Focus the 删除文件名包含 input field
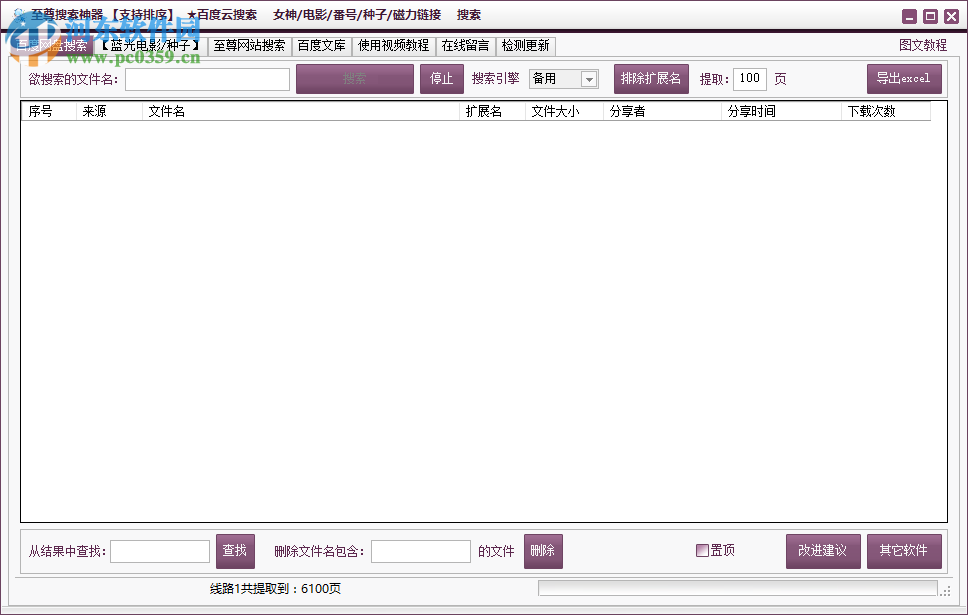The image size is (968, 615). [421, 551]
